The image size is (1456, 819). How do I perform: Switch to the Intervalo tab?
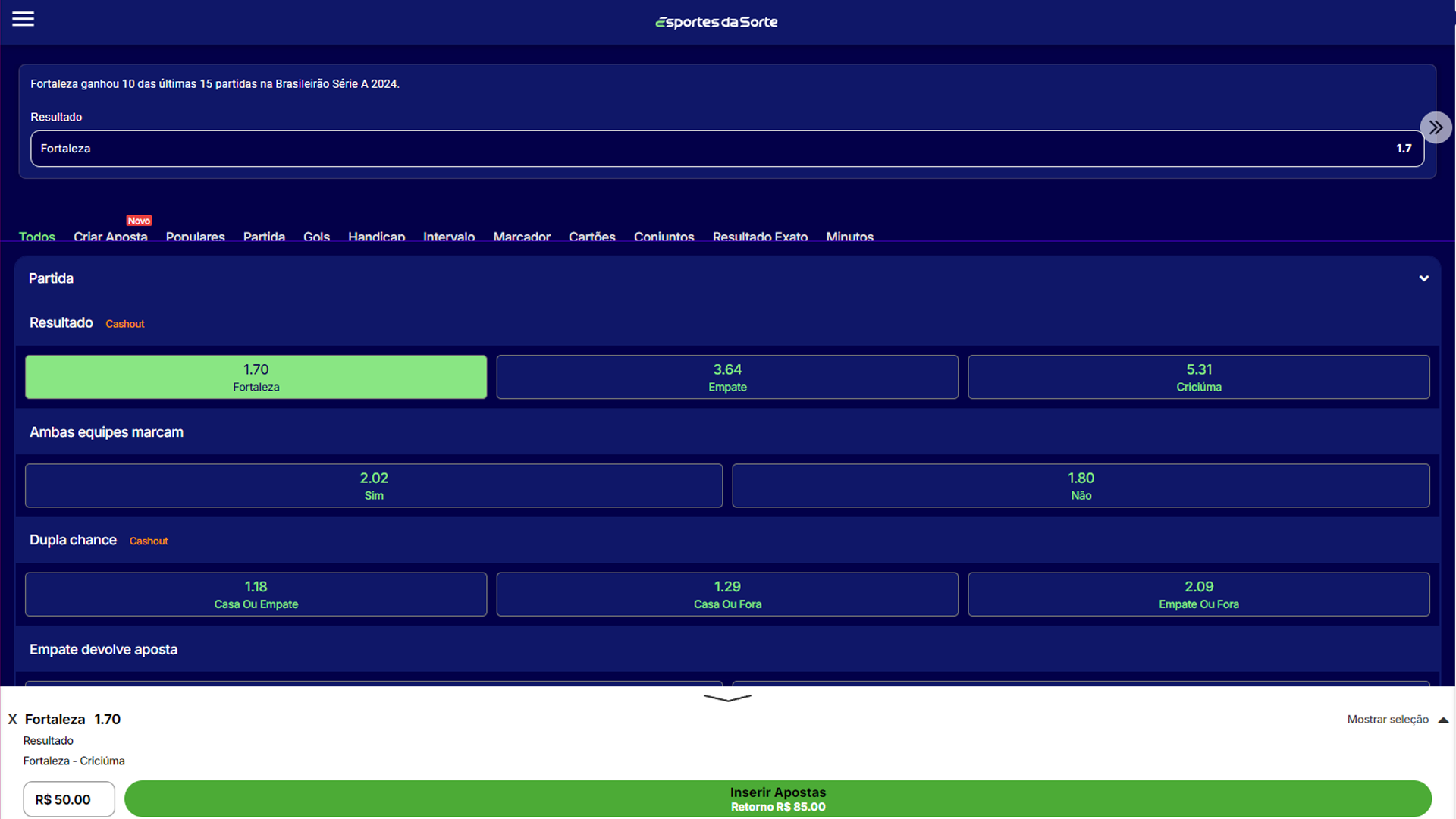coord(449,237)
